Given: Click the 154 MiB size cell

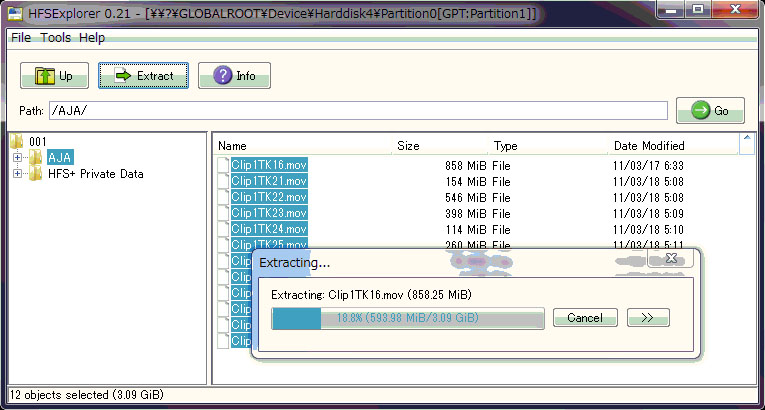Looking at the screenshot, I should [x=466, y=182].
